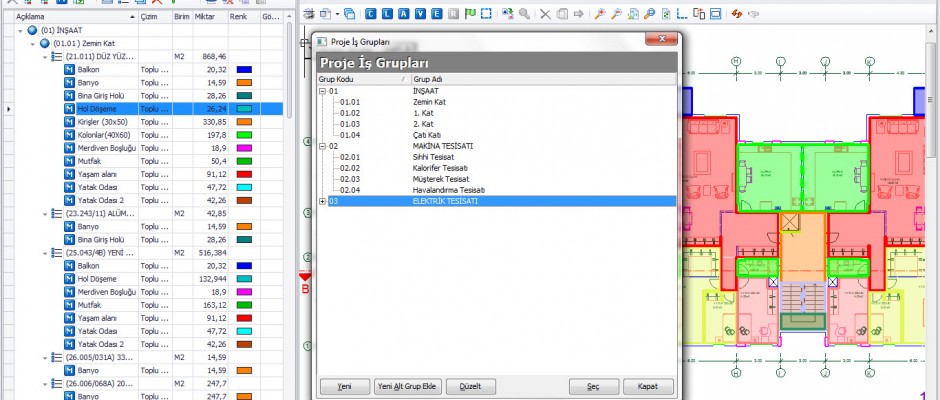Expand the 03 ELEKTRİK TESİSATI group

322,202
